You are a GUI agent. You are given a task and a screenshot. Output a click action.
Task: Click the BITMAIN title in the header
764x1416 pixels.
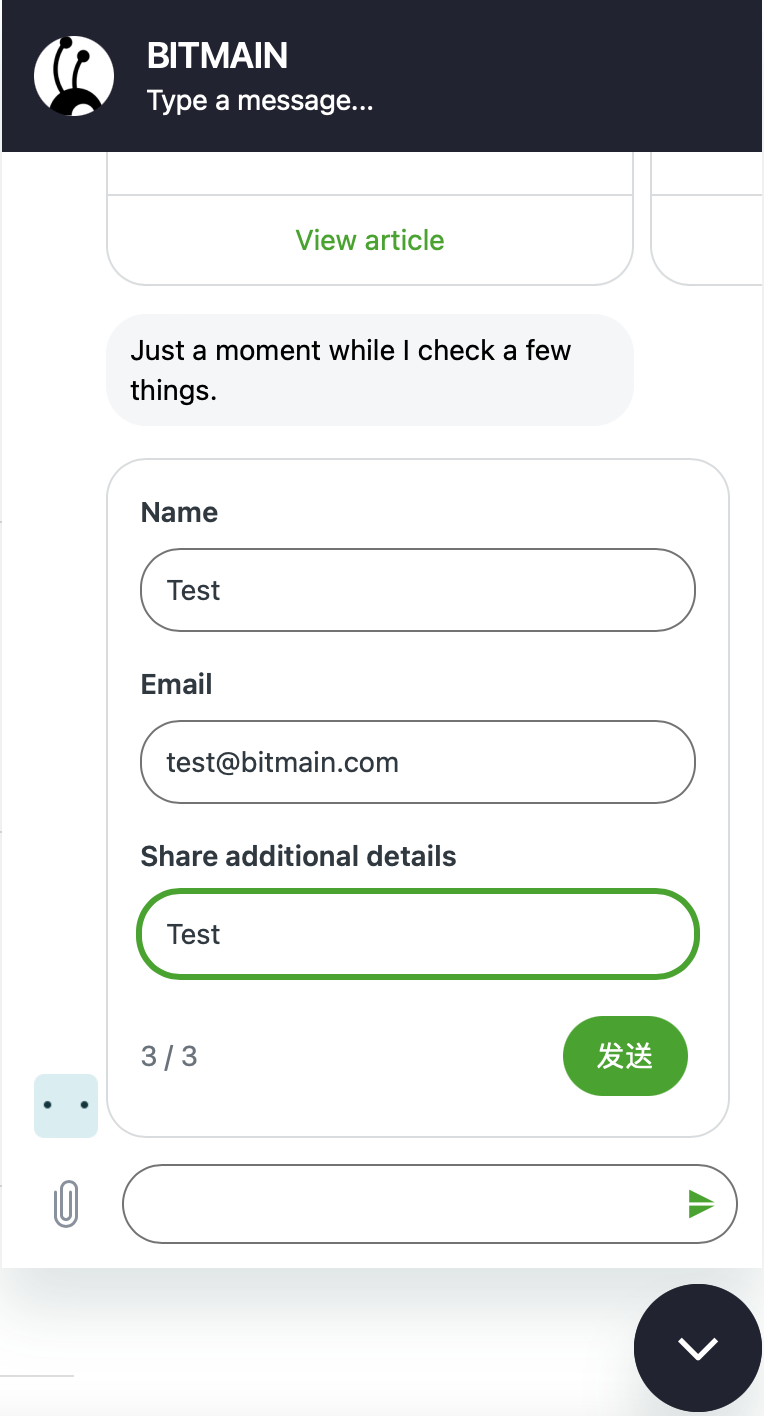[x=217, y=56]
